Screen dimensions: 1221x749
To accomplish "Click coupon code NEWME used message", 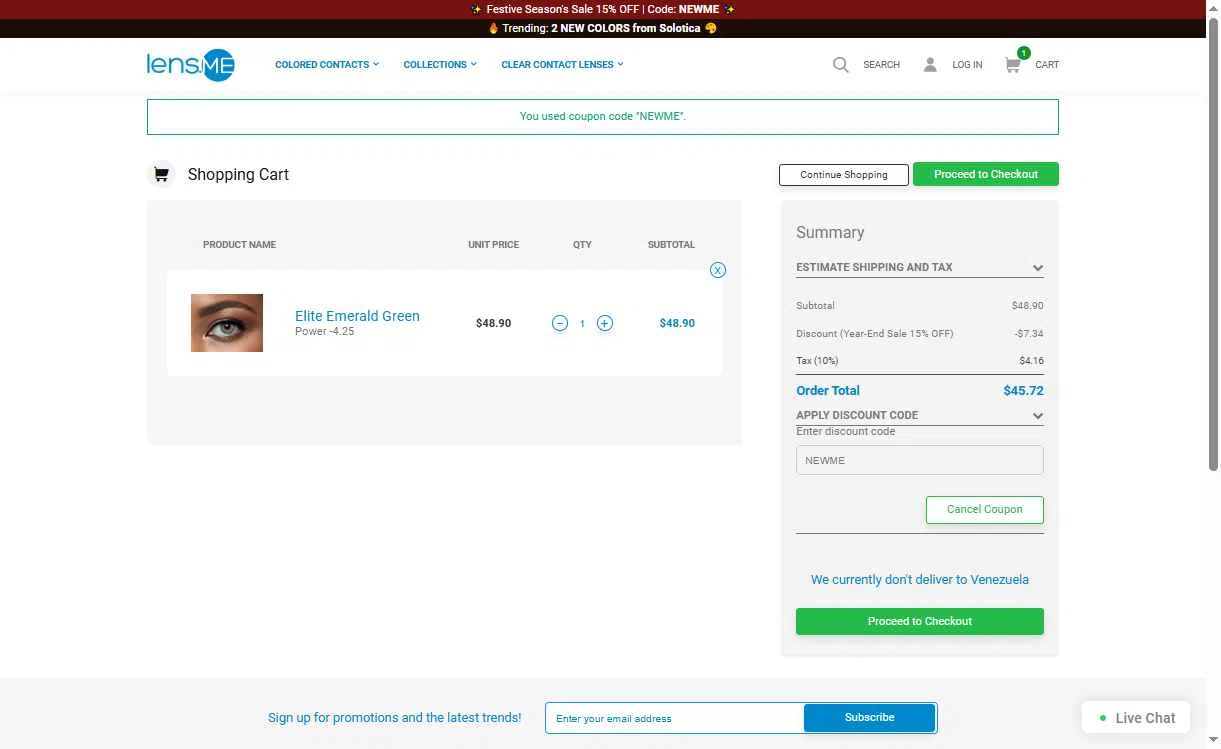I will click(603, 117).
